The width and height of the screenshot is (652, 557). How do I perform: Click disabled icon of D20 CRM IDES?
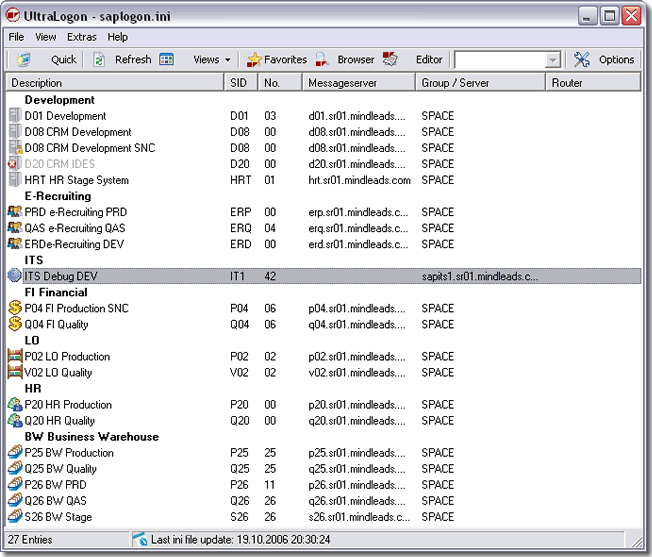click(x=14, y=163)
